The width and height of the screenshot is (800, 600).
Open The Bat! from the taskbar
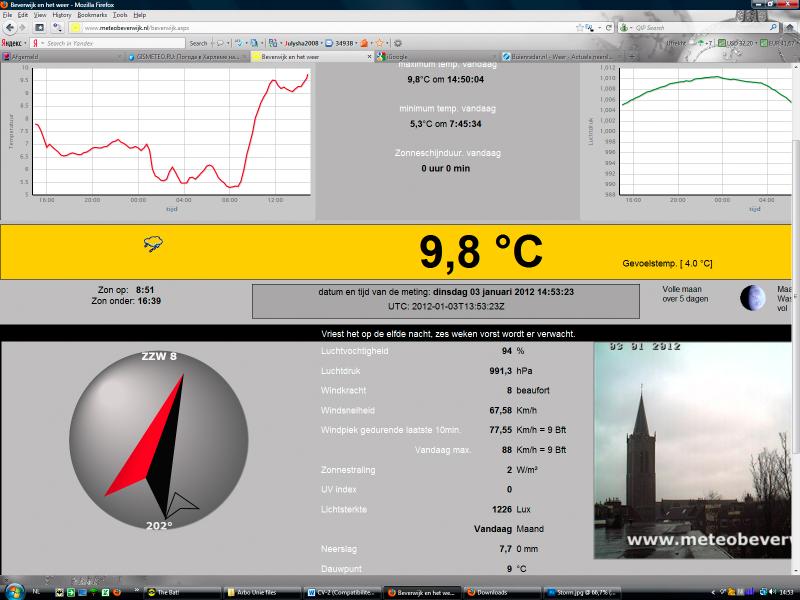pyautogui.click(x=182, y=592)
